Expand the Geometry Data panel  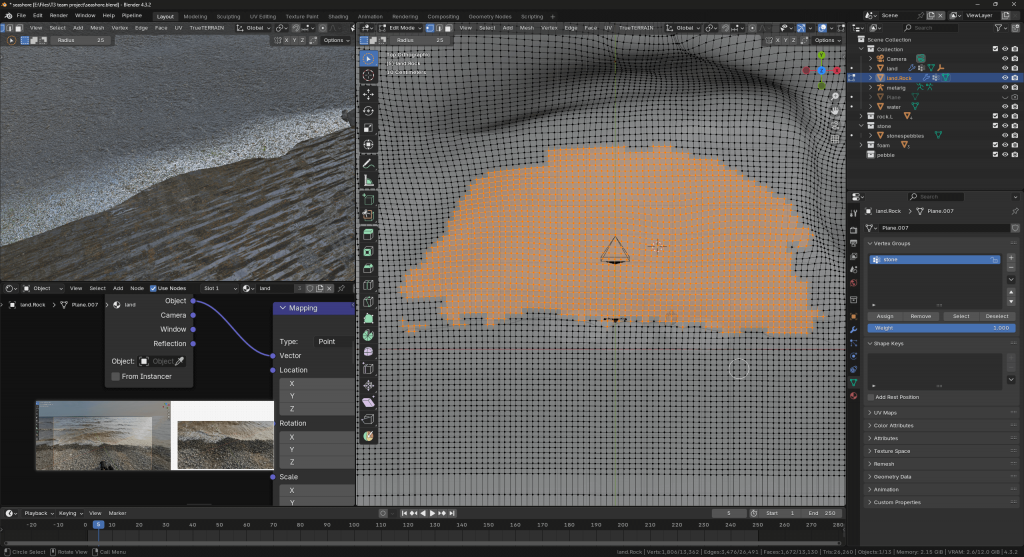tap(891, 476)
